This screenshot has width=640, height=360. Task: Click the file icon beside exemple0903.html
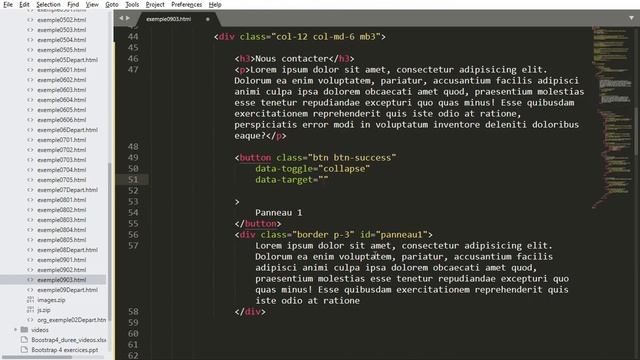pos(30,280)
